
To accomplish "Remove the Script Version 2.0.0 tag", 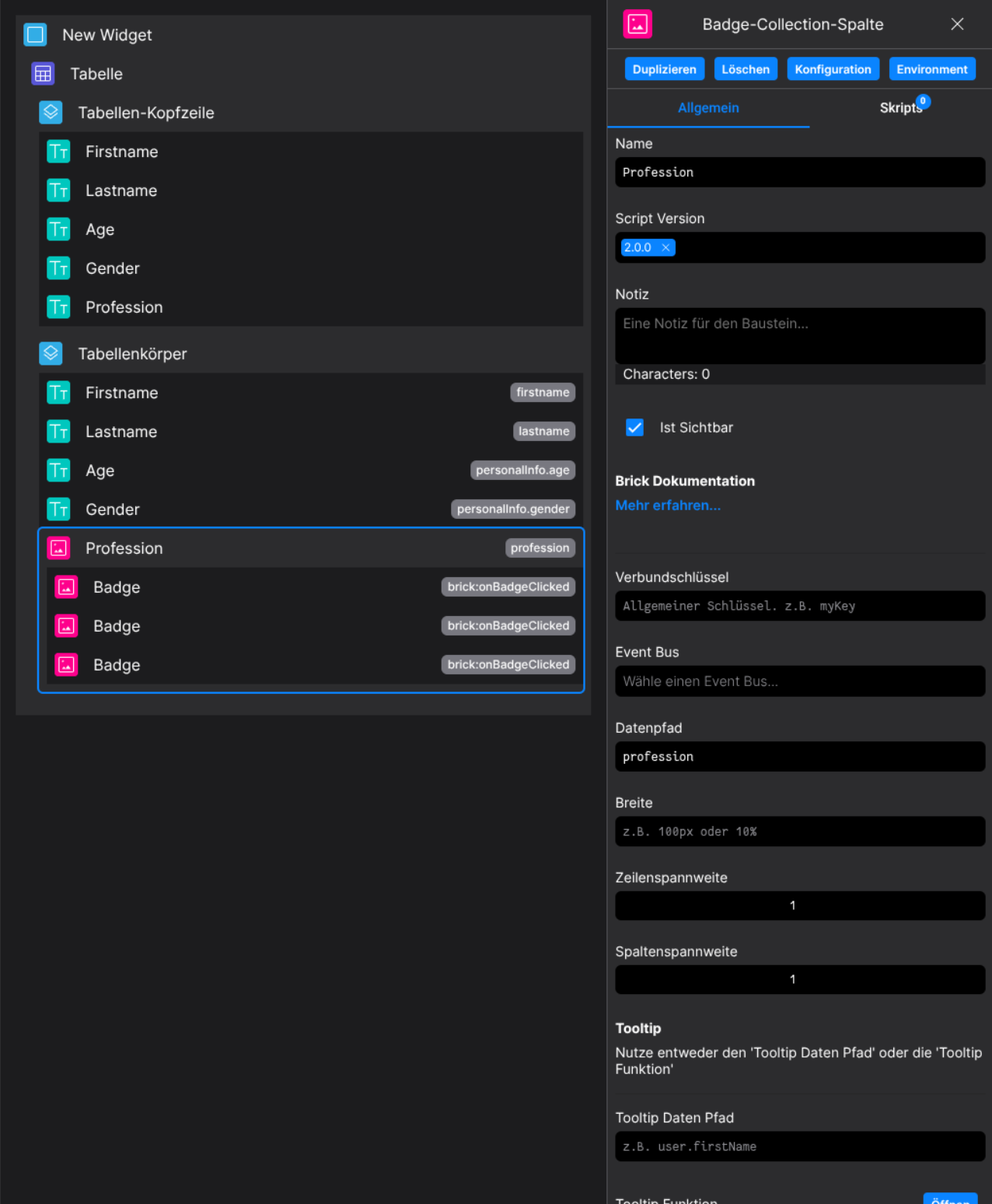I will pos(666,247).
